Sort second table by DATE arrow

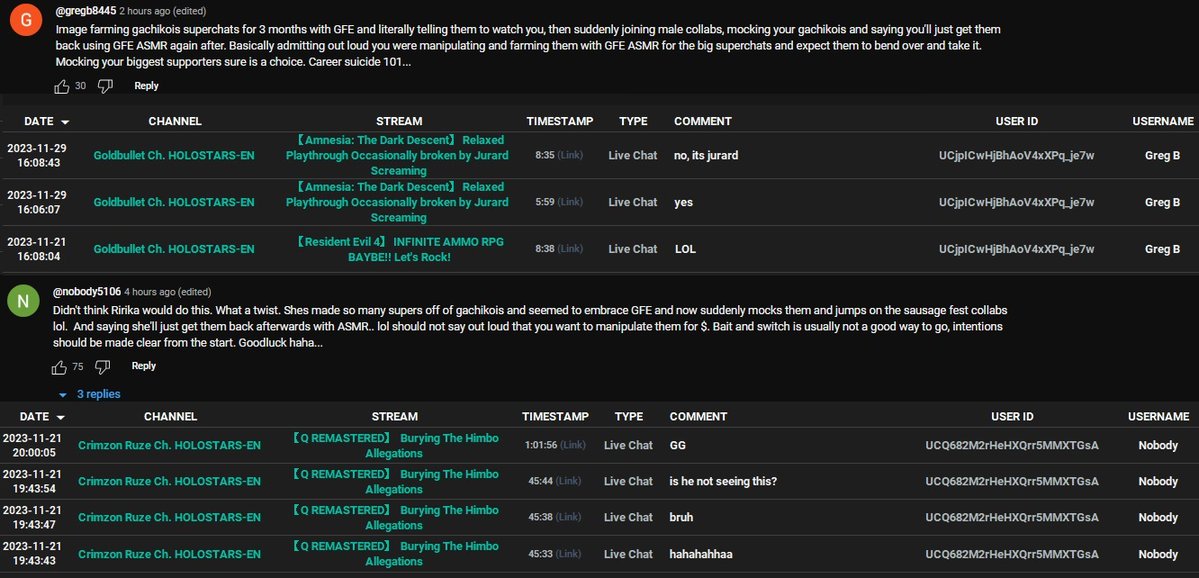coord(60,417)
